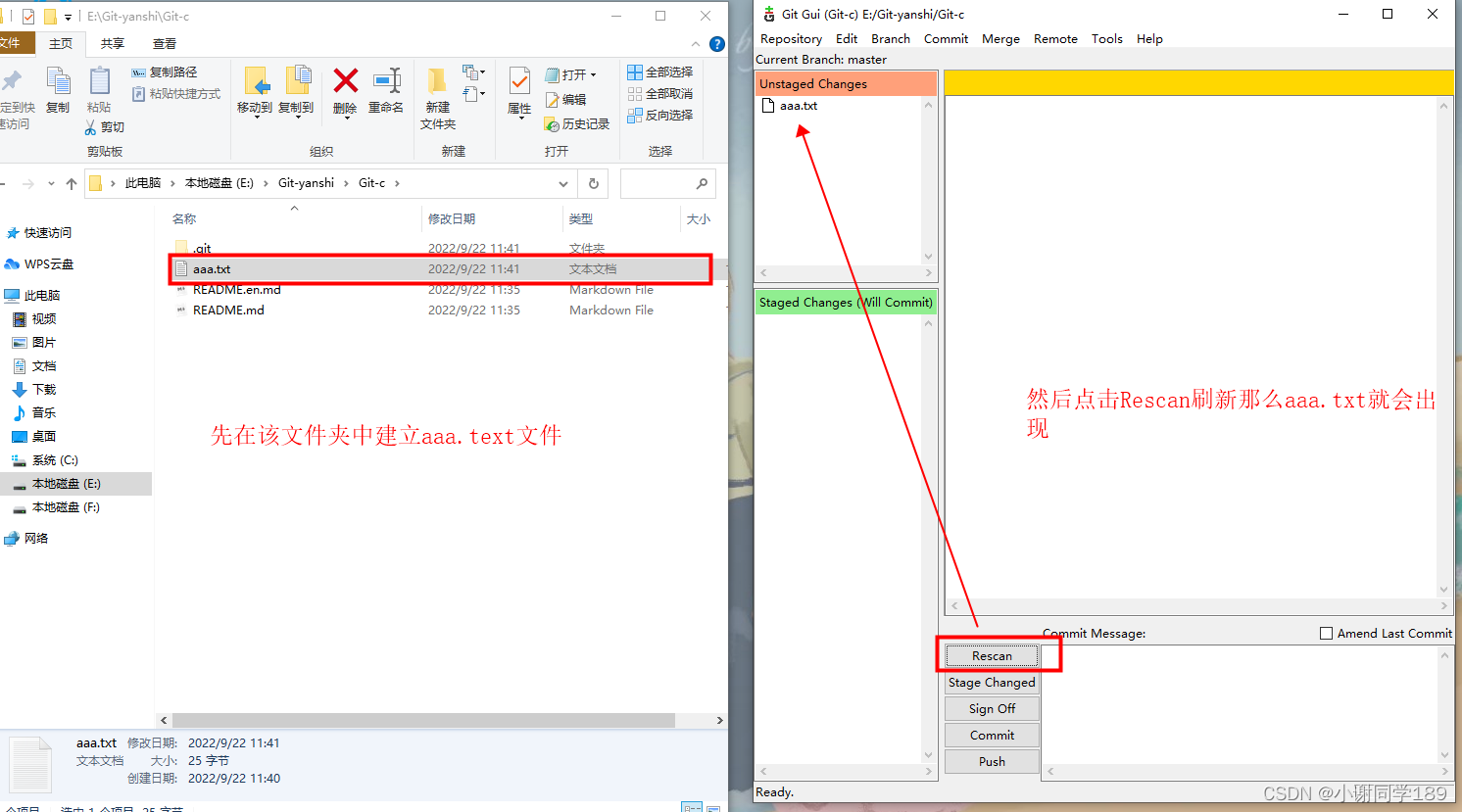Expand address bar history dropdown
This screenshot has width=1462, height=812.
coord(563,184)
